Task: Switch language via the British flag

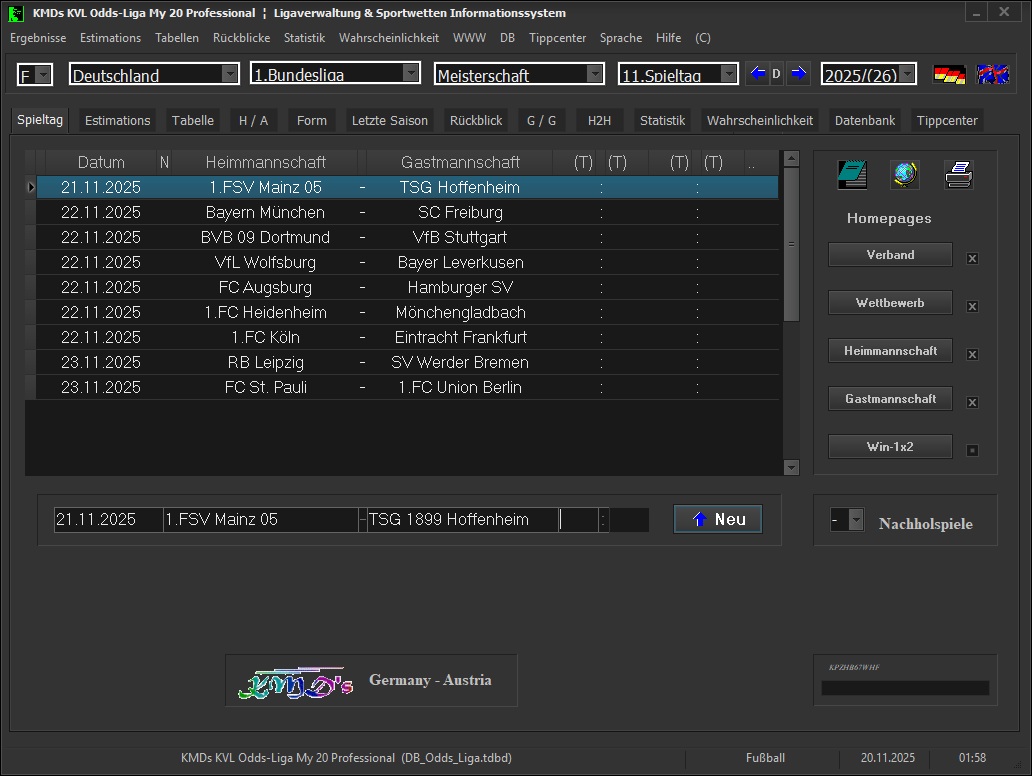Action: pos(992,75)
